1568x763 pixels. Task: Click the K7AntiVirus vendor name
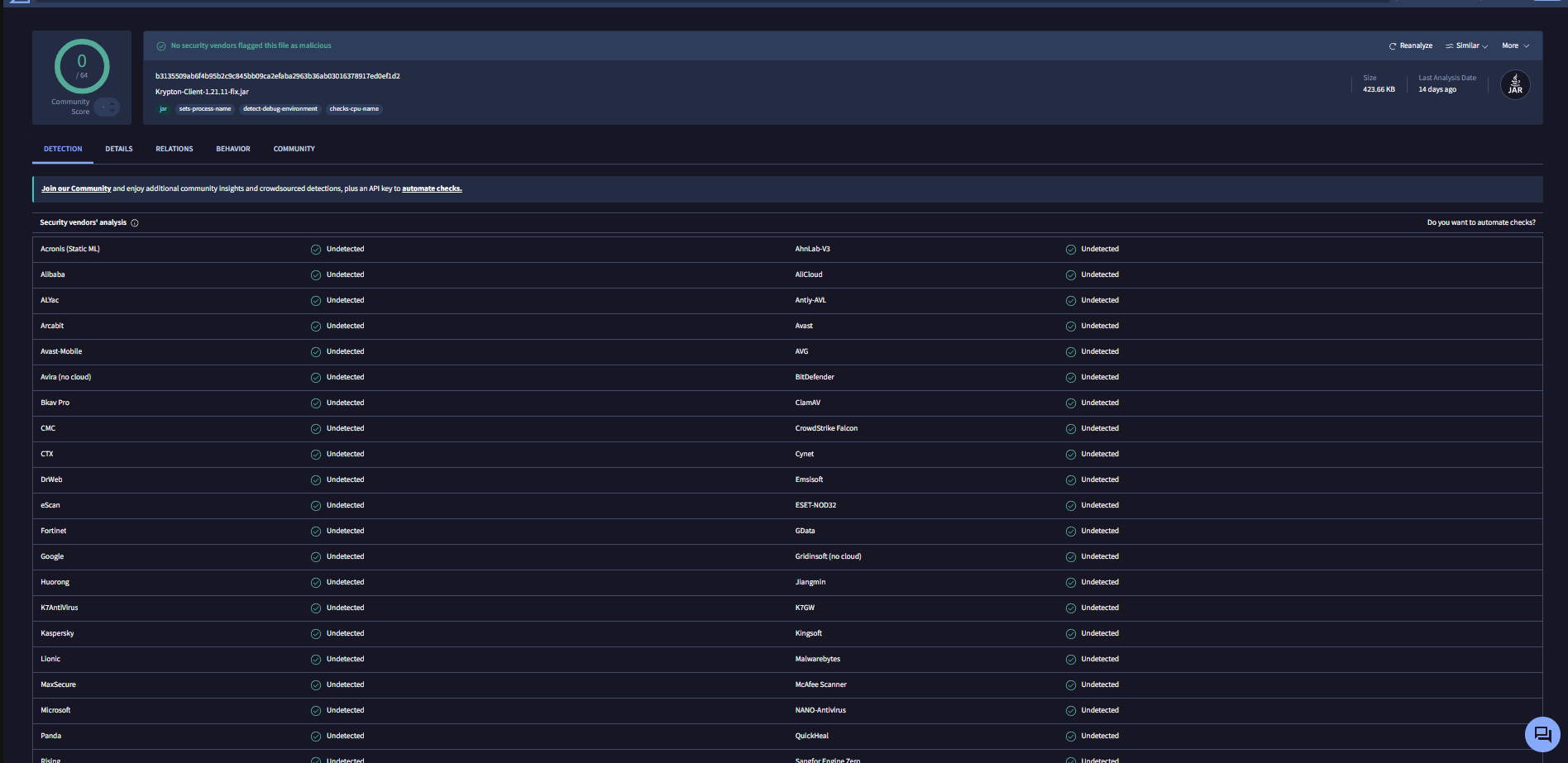coord(60,608)
